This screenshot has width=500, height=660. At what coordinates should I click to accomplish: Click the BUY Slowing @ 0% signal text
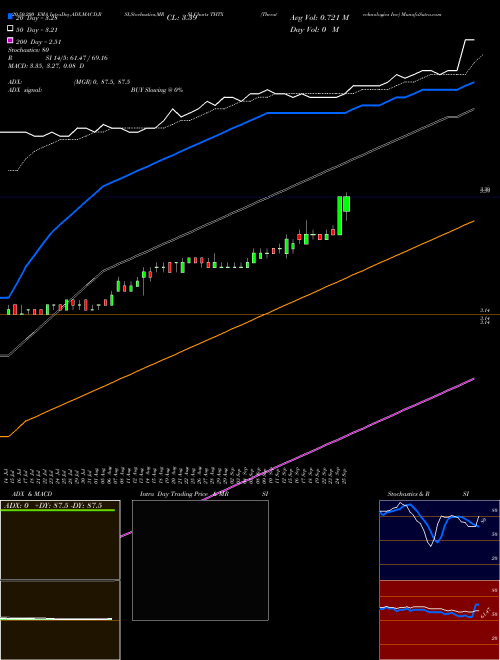tap(157, 90)
